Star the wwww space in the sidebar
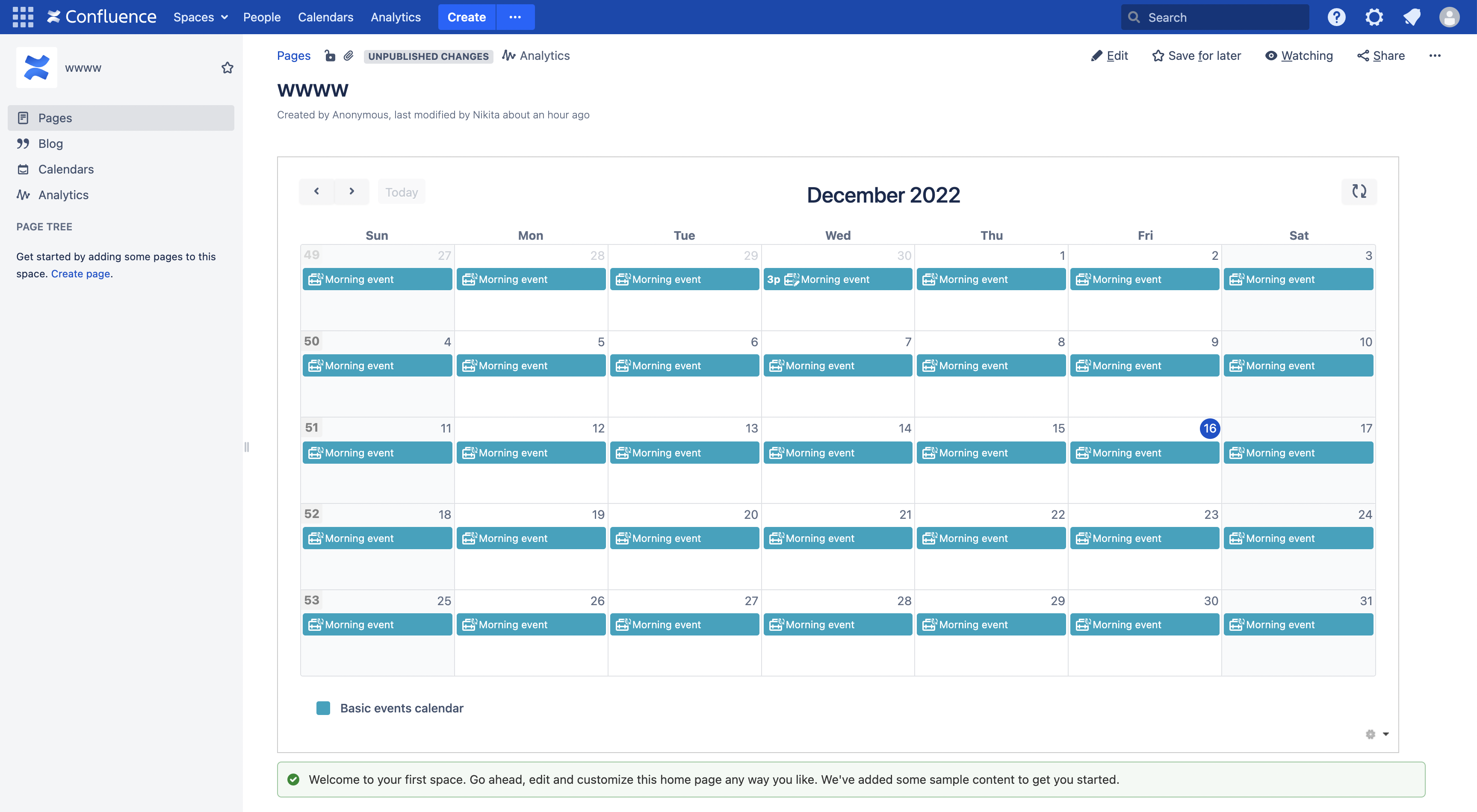Viewport: 1477px width, 812px height. coord(227,68)
